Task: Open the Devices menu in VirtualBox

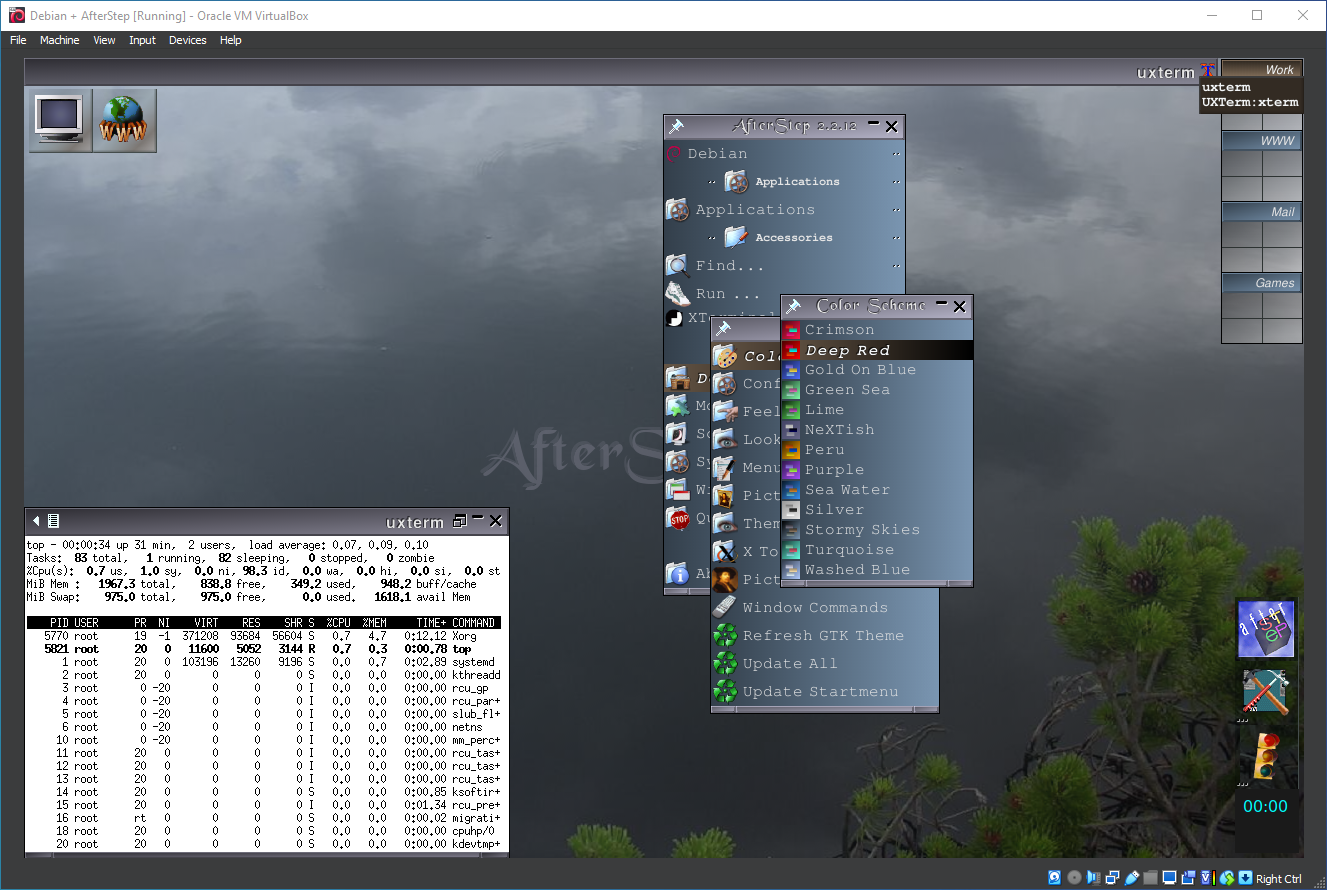Action: pos(187,40)
